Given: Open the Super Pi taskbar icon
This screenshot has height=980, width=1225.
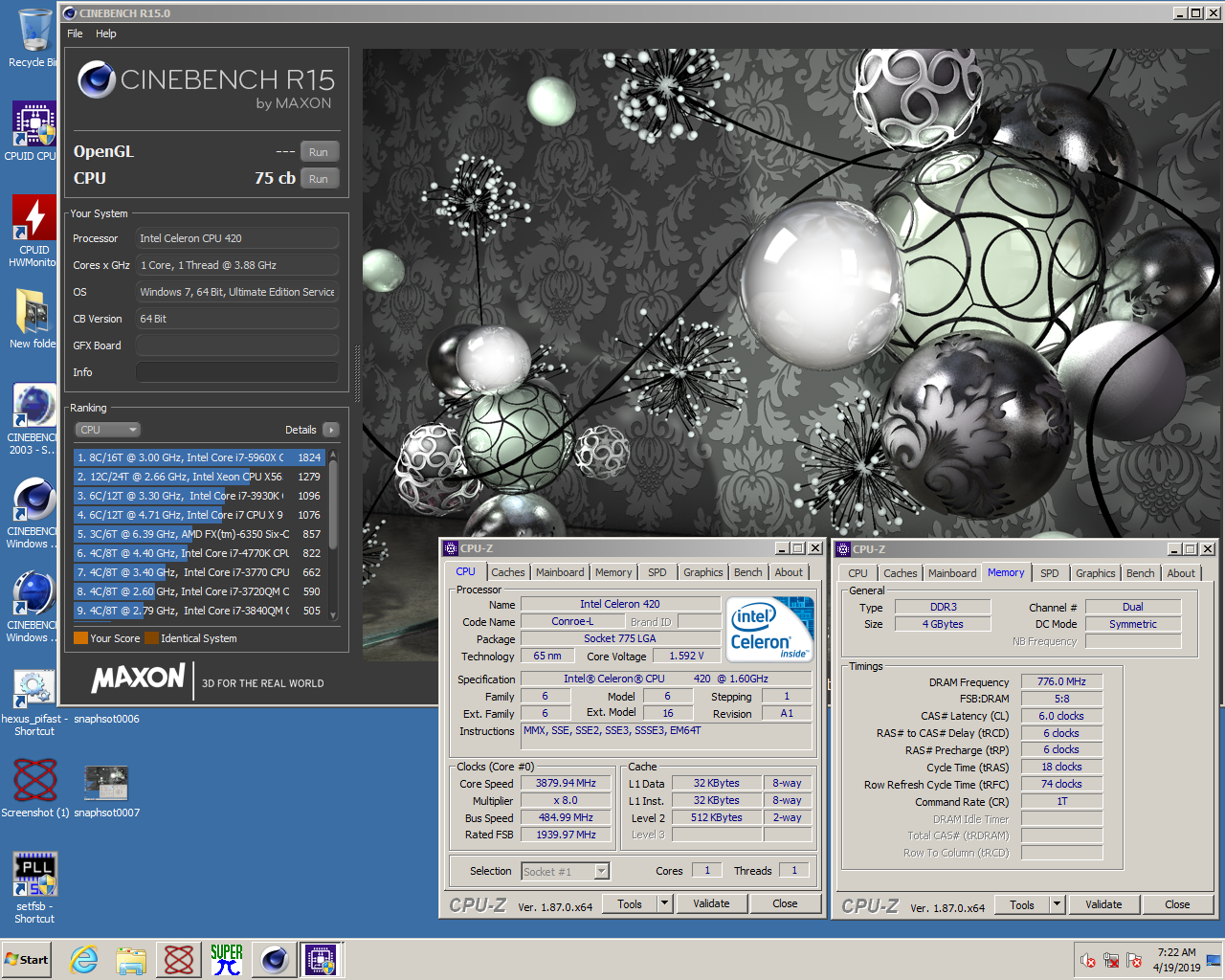Looking at the screenshot, I should click(227, 960).
